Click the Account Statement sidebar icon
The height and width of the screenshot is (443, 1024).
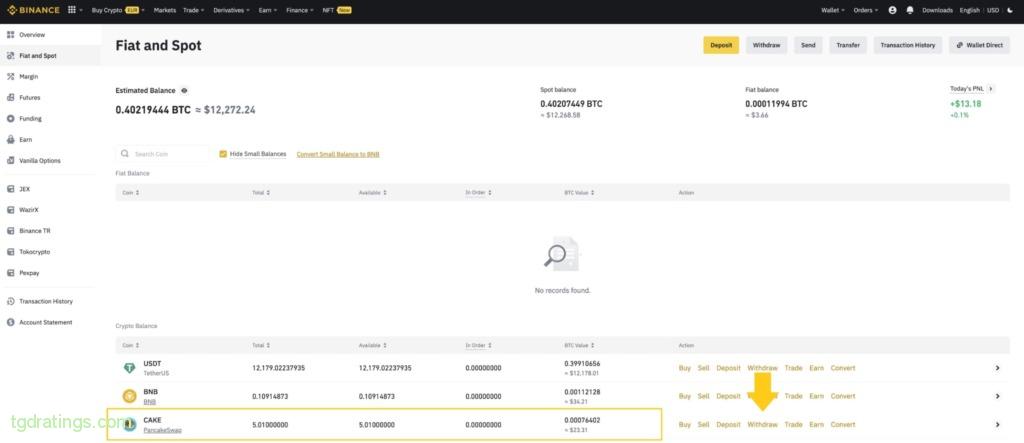[x=10, y=322]
